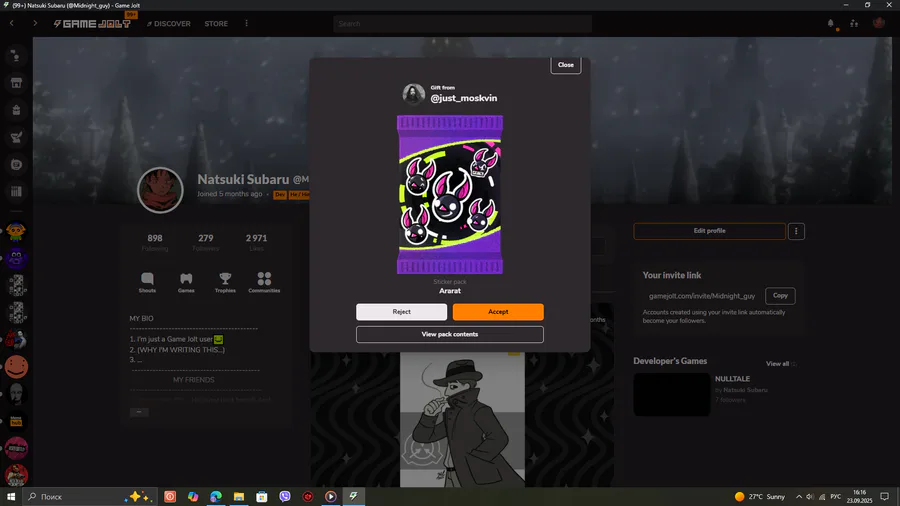The width and height of the screenshot is (900, 506).
Task: Open File Explorer from the taskbar
Action: pos(239,496)
